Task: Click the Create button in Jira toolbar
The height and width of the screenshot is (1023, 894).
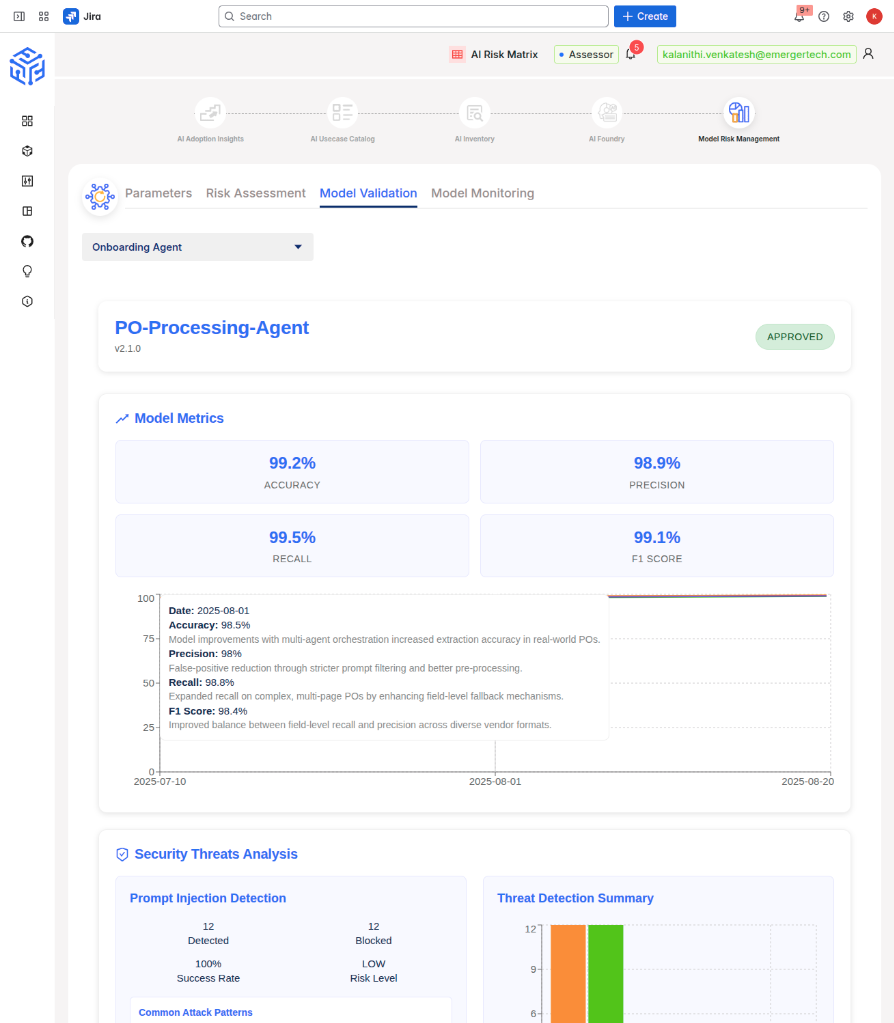Action: [644, 16]
